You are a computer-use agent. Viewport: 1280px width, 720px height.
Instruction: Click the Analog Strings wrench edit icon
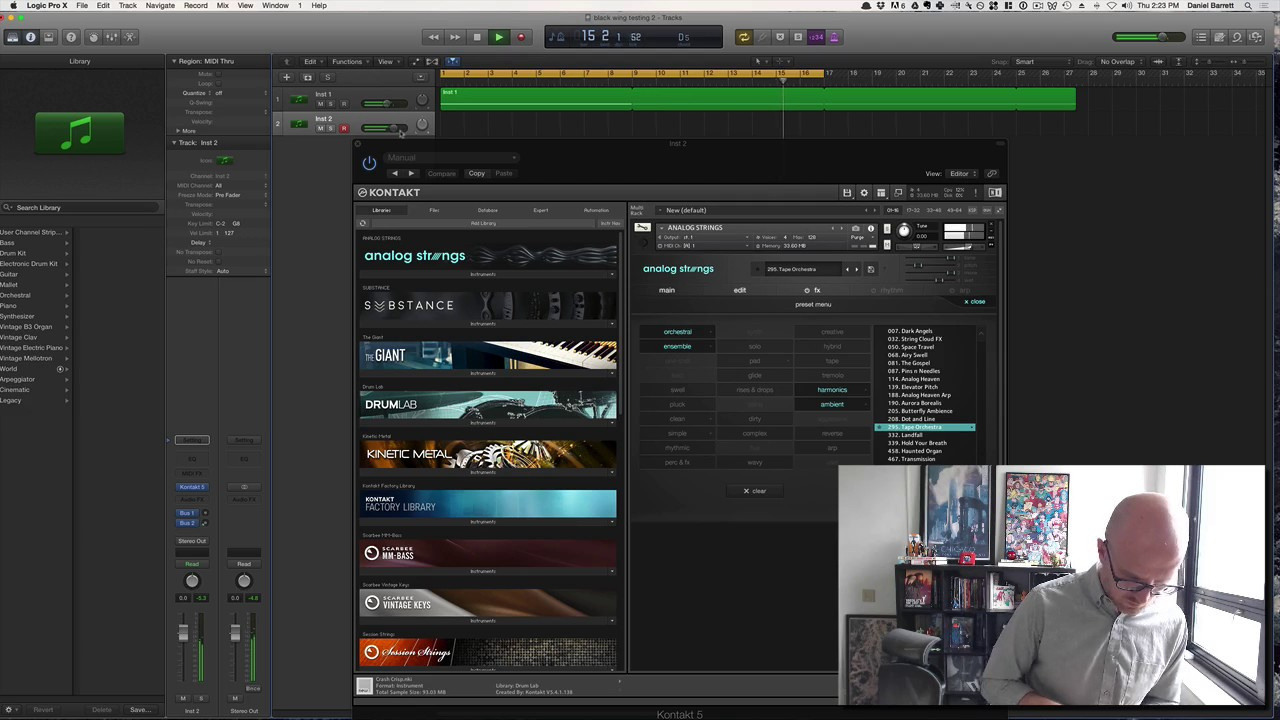point(642,228)
